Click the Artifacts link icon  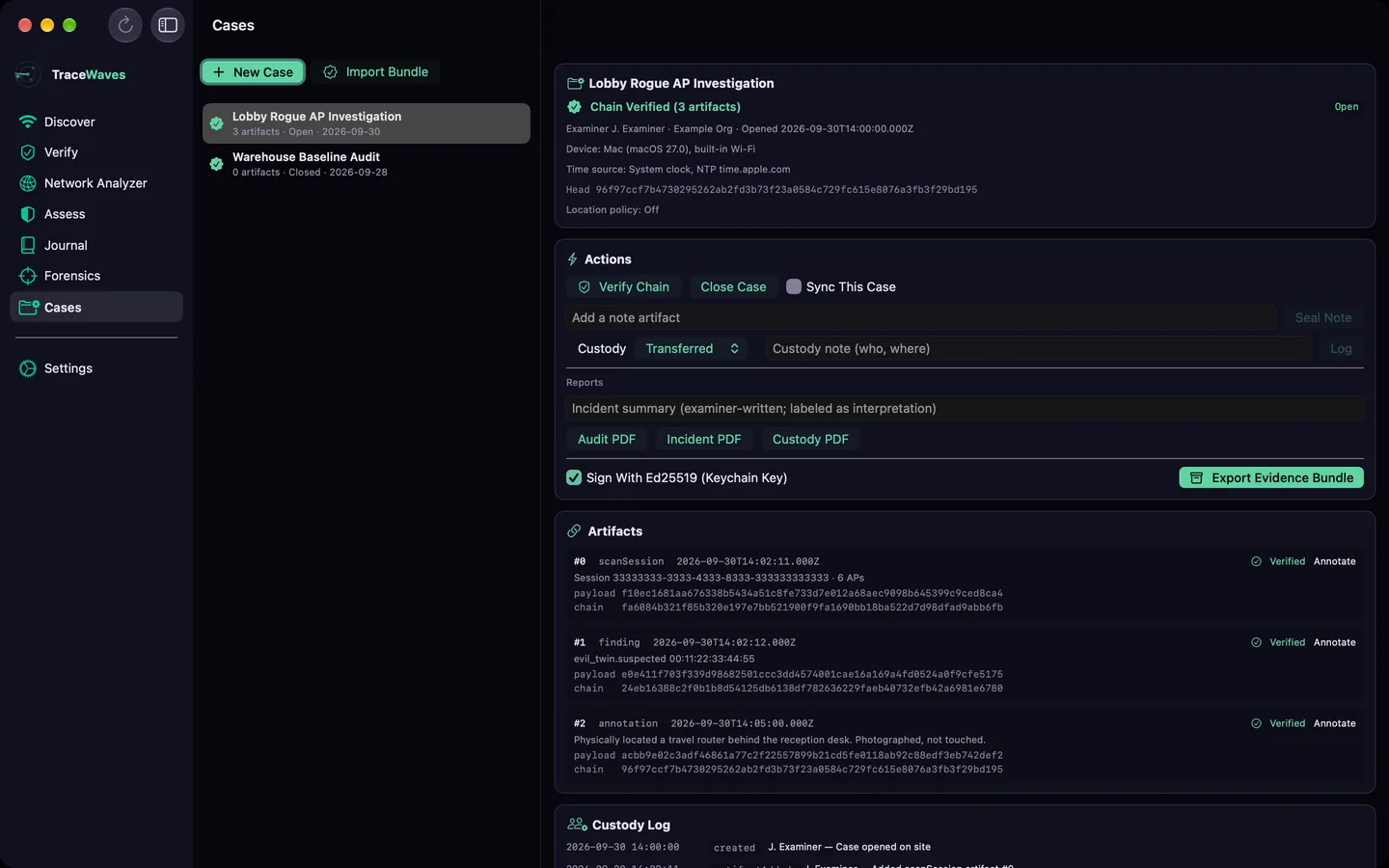574,531
